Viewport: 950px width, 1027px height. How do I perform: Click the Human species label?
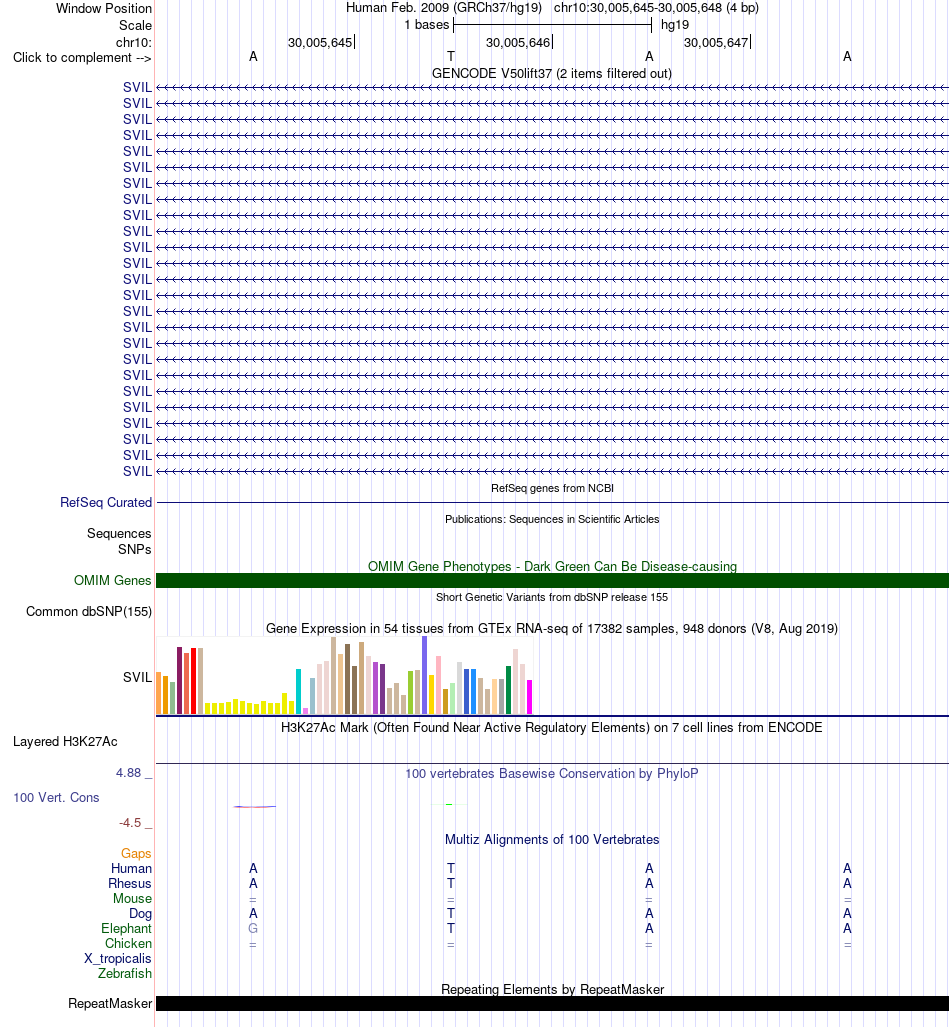tap(131, 868)
